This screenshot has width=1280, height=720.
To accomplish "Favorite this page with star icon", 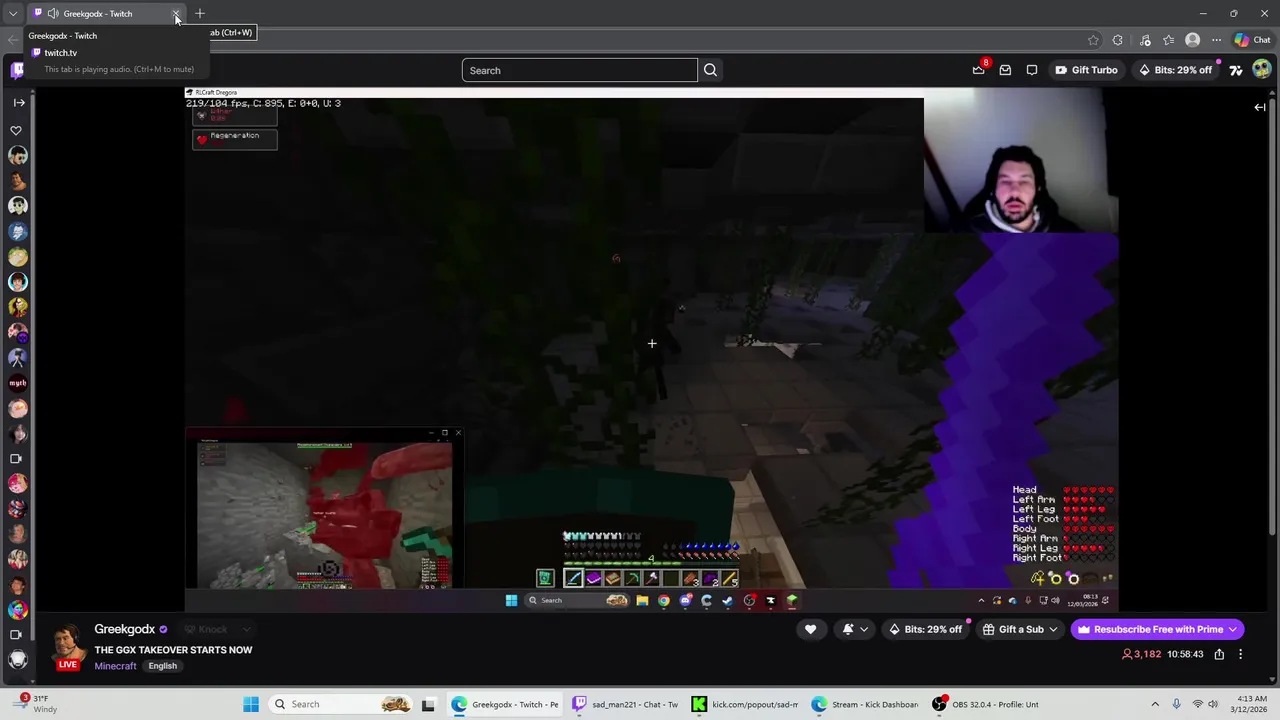I will (1093, 40).
